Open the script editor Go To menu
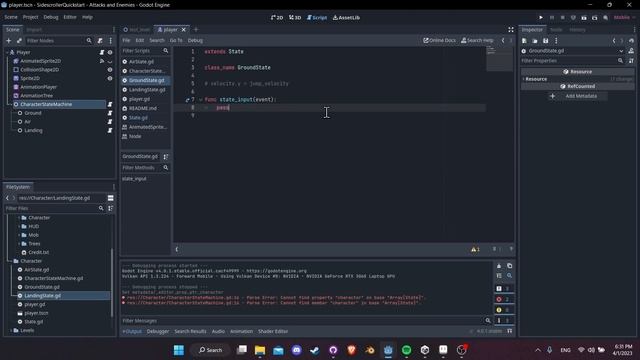This screenshot has width=640, height=360. 176,40
